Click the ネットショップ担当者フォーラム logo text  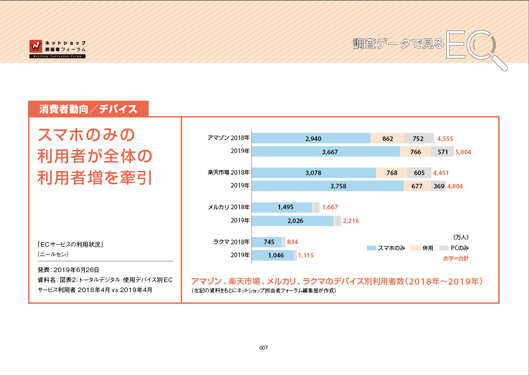(x=65, y=46)
